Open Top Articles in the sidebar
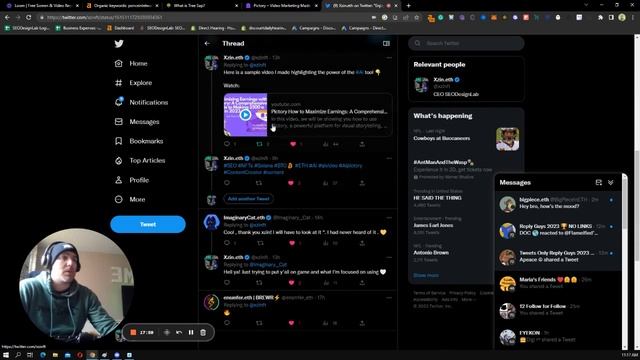 click(140, 160)
